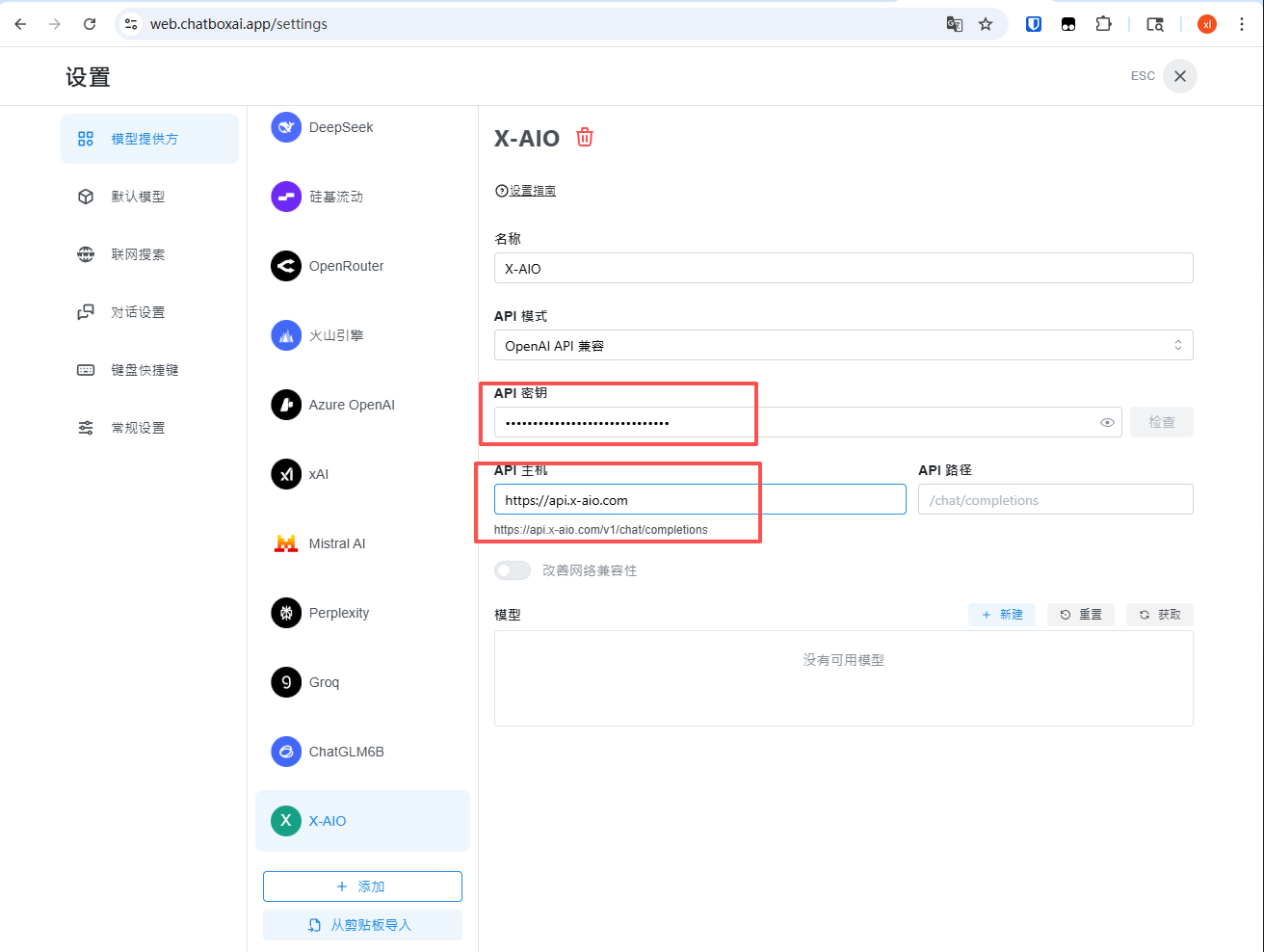Open the Bitwarden extension icon
1264x952 pixels.
click(x=1034, y=24)
